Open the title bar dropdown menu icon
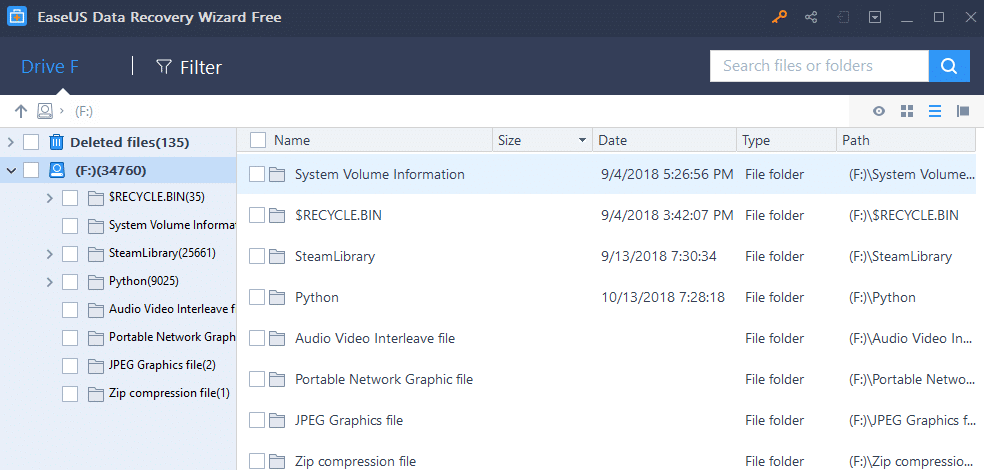 875,17
